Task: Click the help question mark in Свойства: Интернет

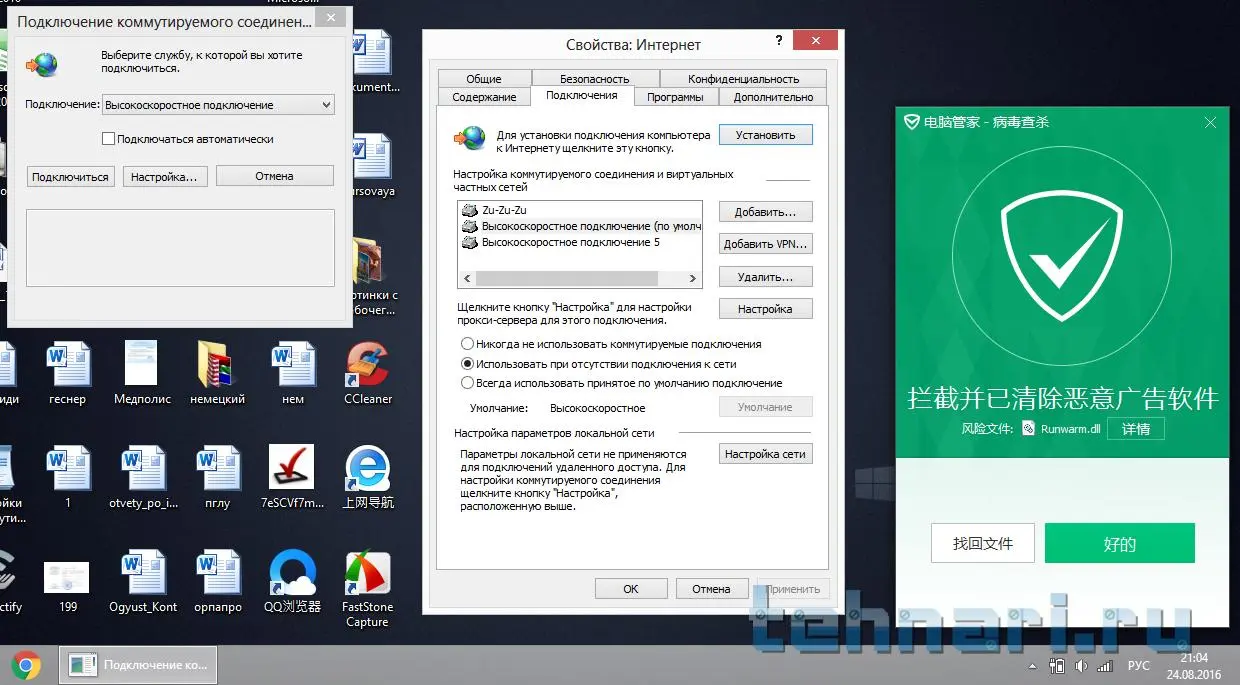Action: (x=779, y=40)
